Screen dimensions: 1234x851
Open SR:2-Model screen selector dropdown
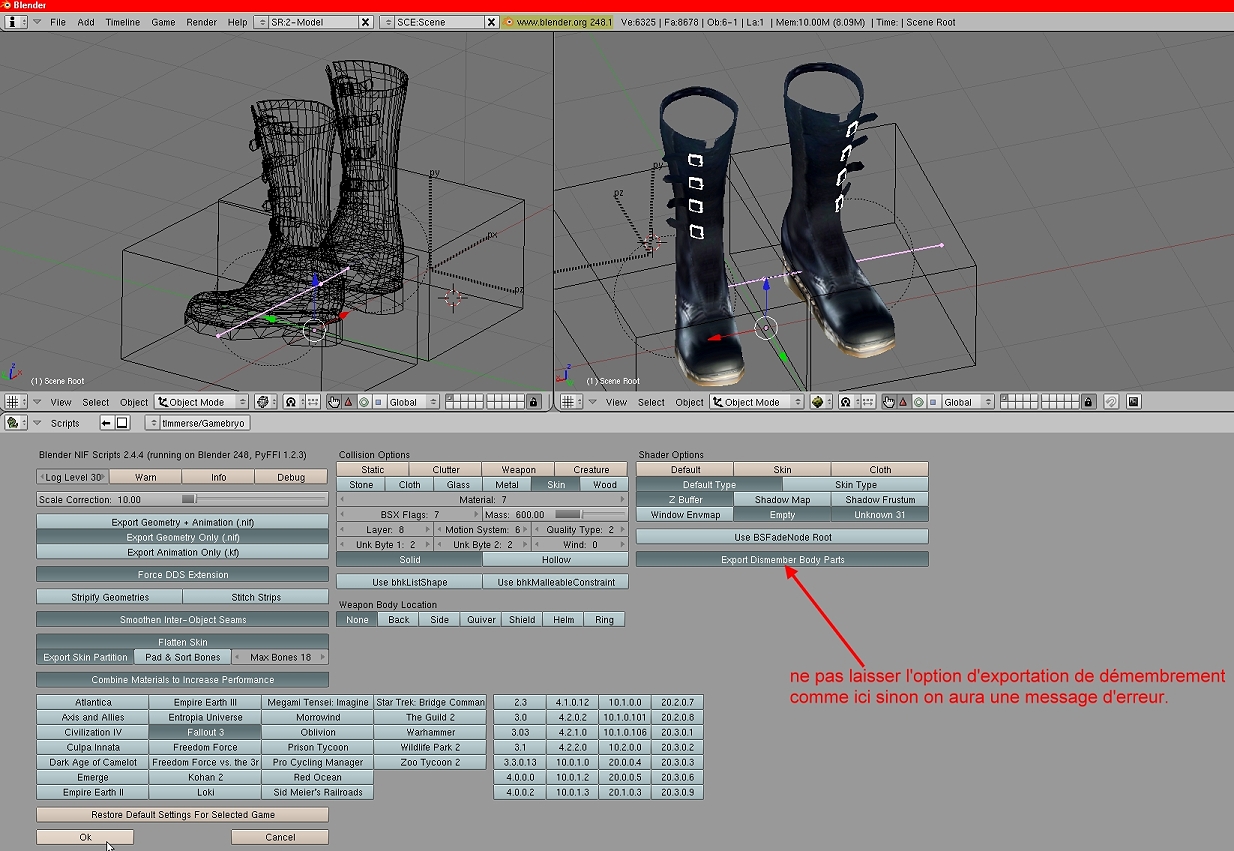[x=261, y=22]
